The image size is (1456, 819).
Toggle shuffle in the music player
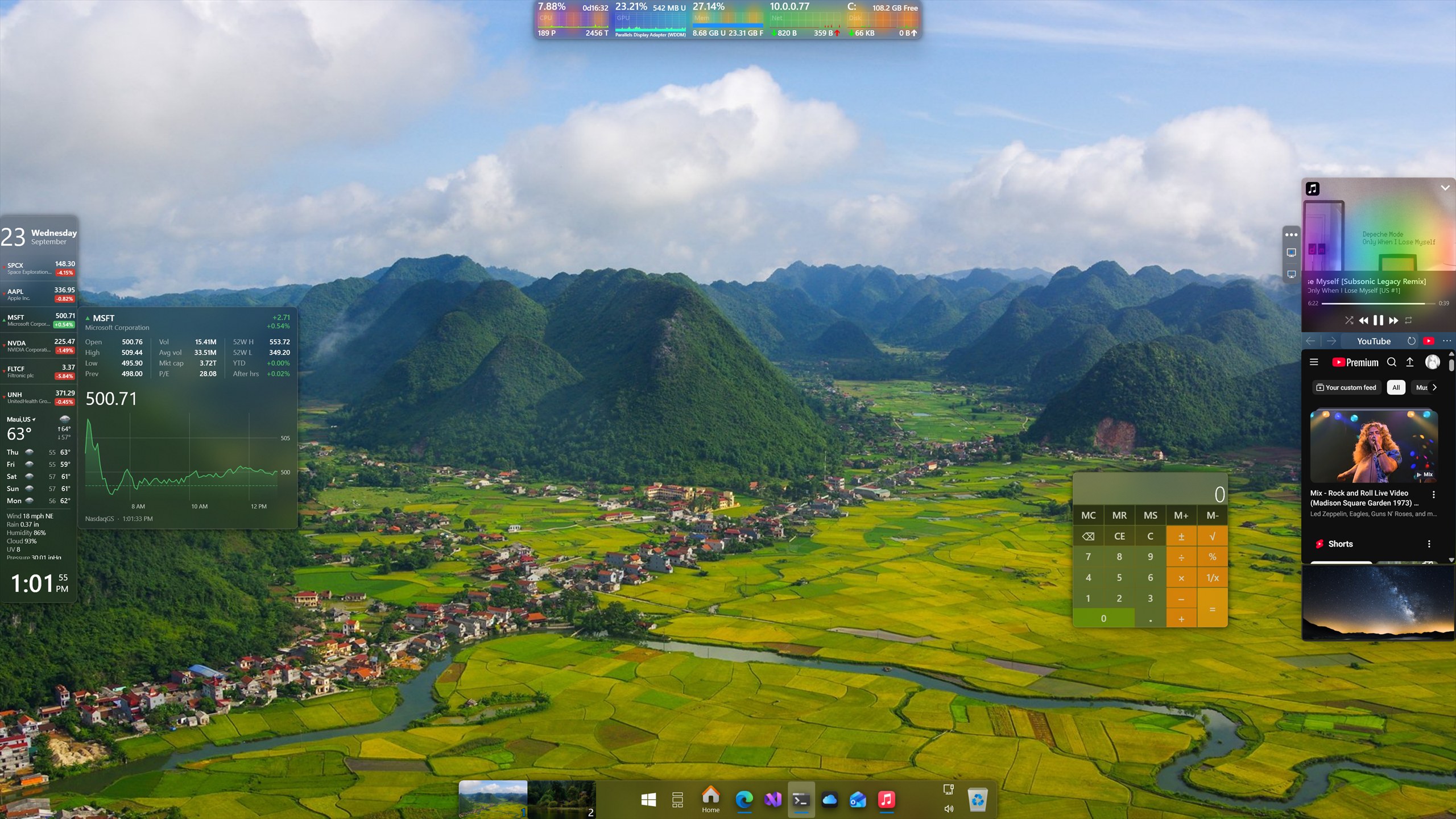pos(1349,321)
